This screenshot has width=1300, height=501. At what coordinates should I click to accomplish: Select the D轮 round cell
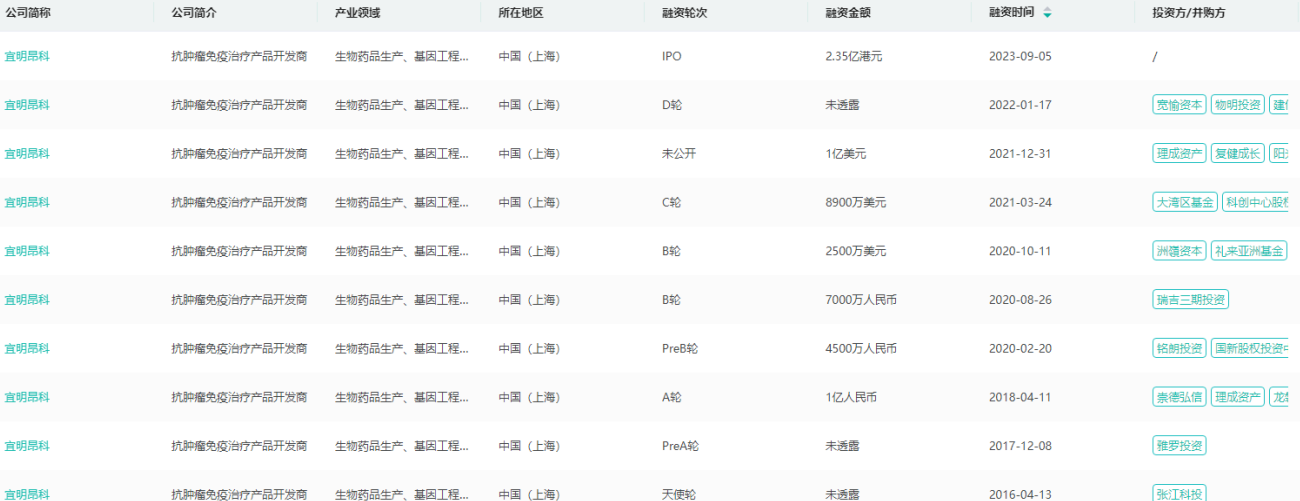tap(672, 105)
